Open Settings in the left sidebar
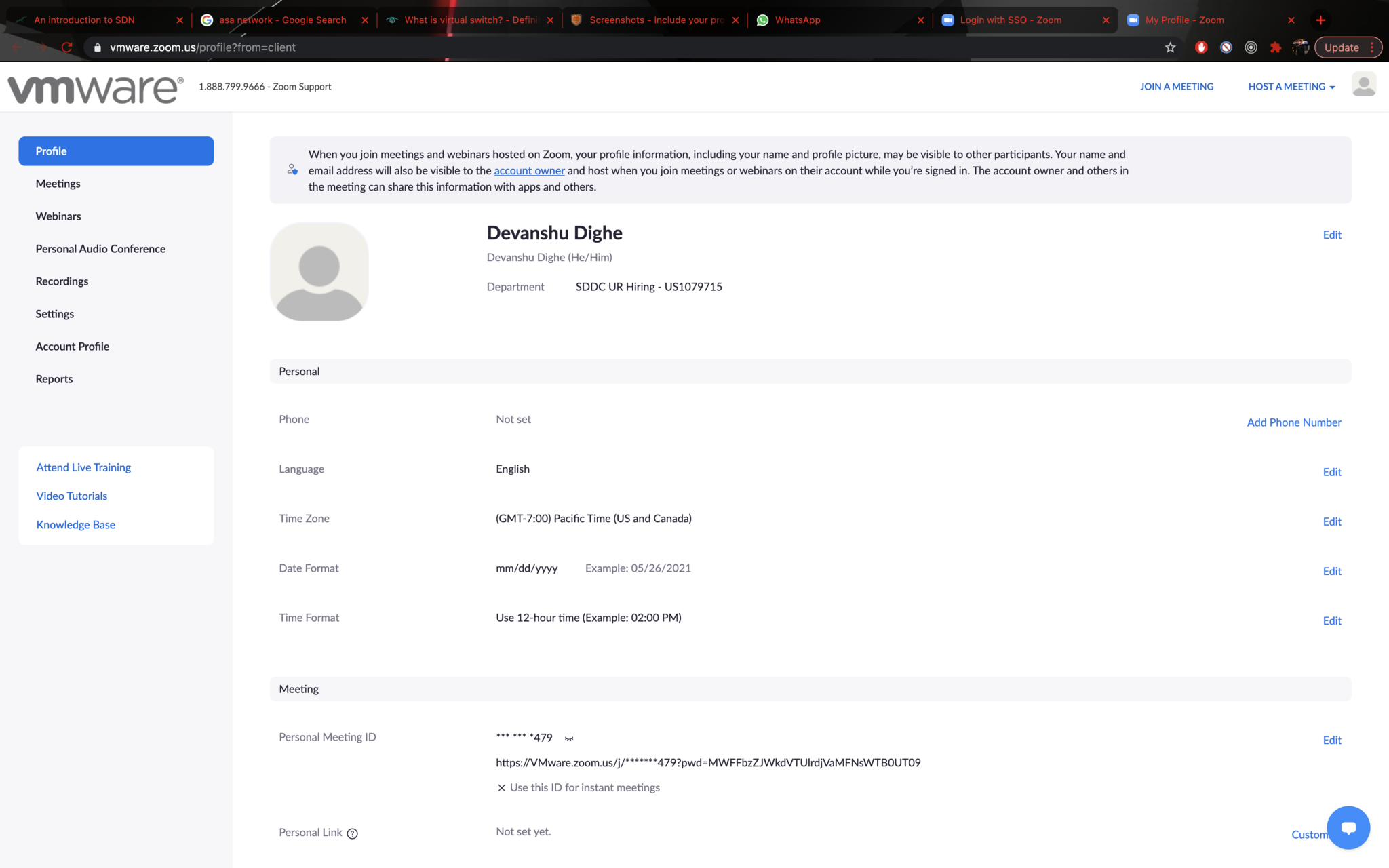 (55, 314)
